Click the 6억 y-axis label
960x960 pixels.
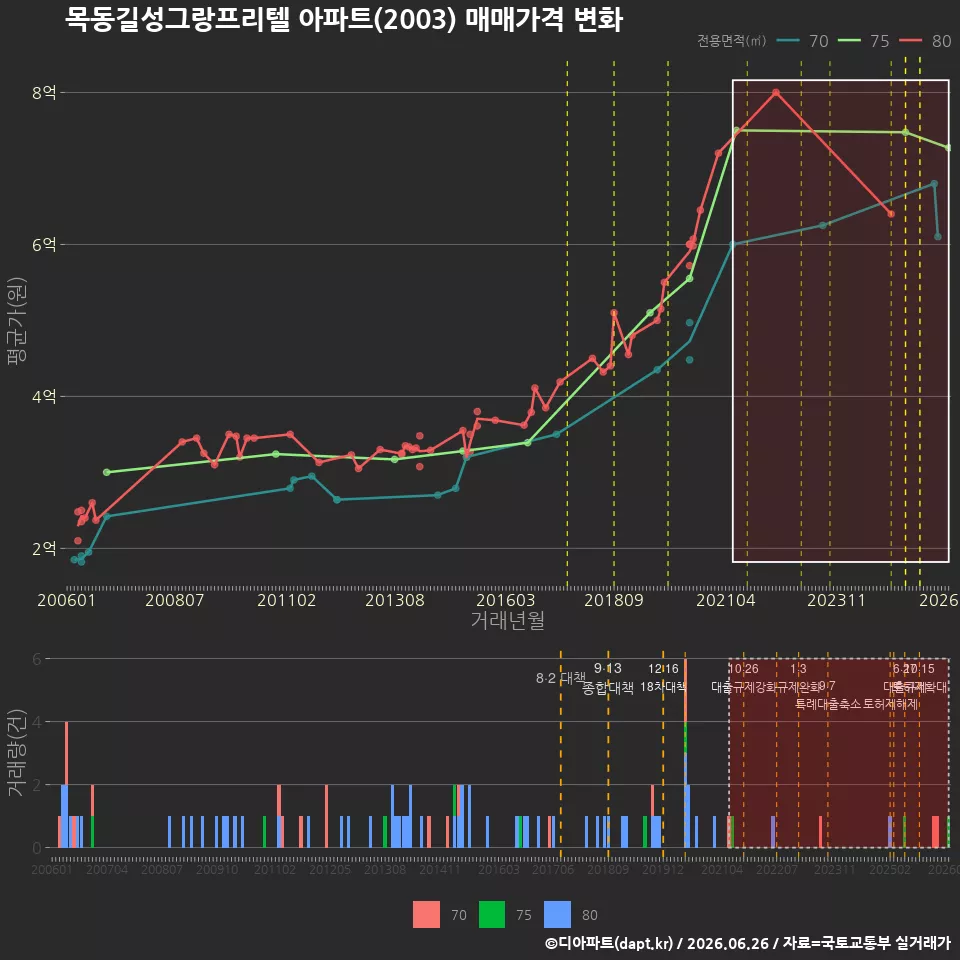click(x=44, y=244)
